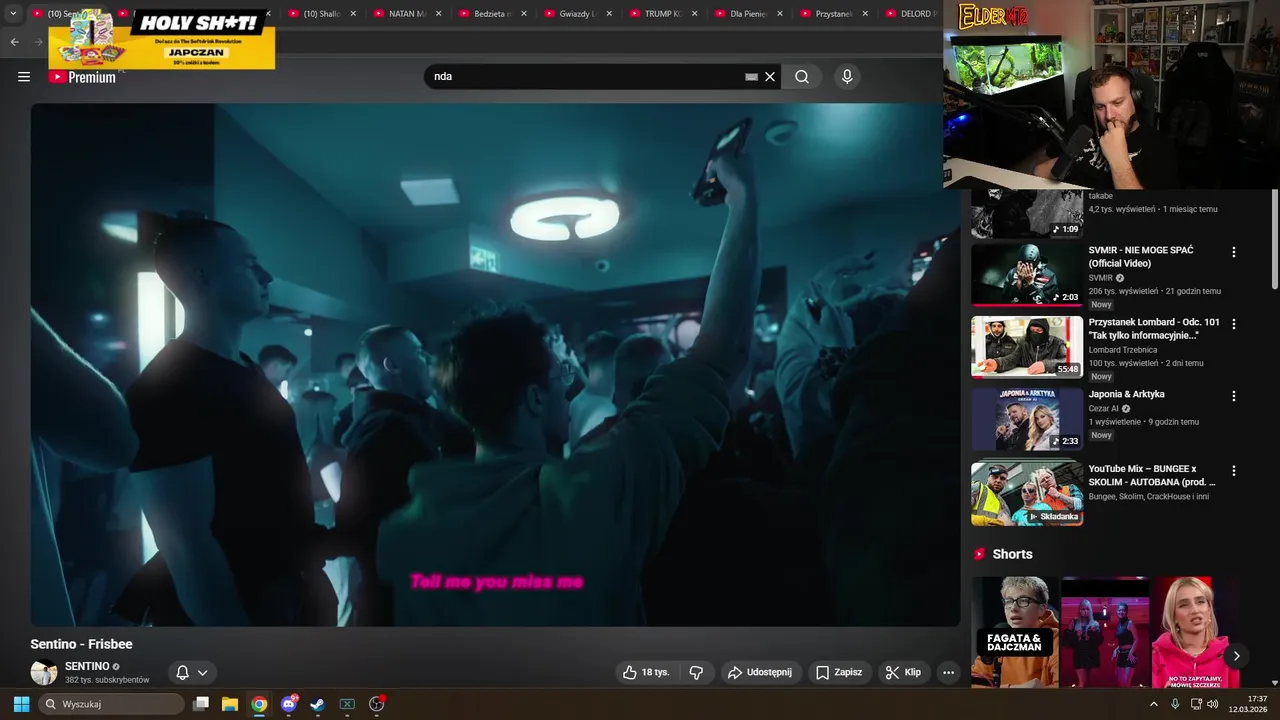Close the 'NATAN' tab
Viewport: 1280px width, 720px height.
(x=438, y=14)
